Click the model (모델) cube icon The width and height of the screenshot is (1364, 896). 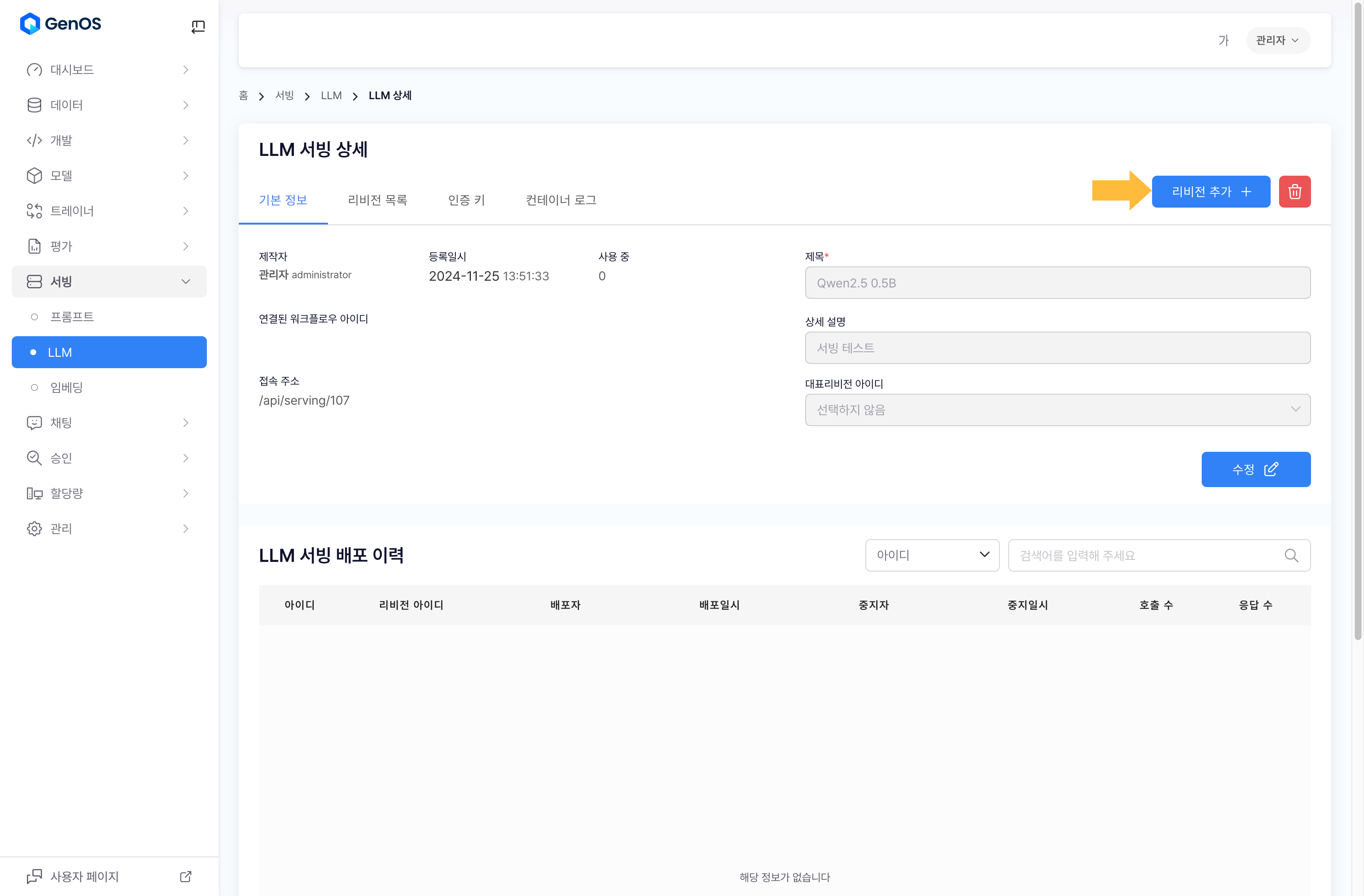(34, 175)
